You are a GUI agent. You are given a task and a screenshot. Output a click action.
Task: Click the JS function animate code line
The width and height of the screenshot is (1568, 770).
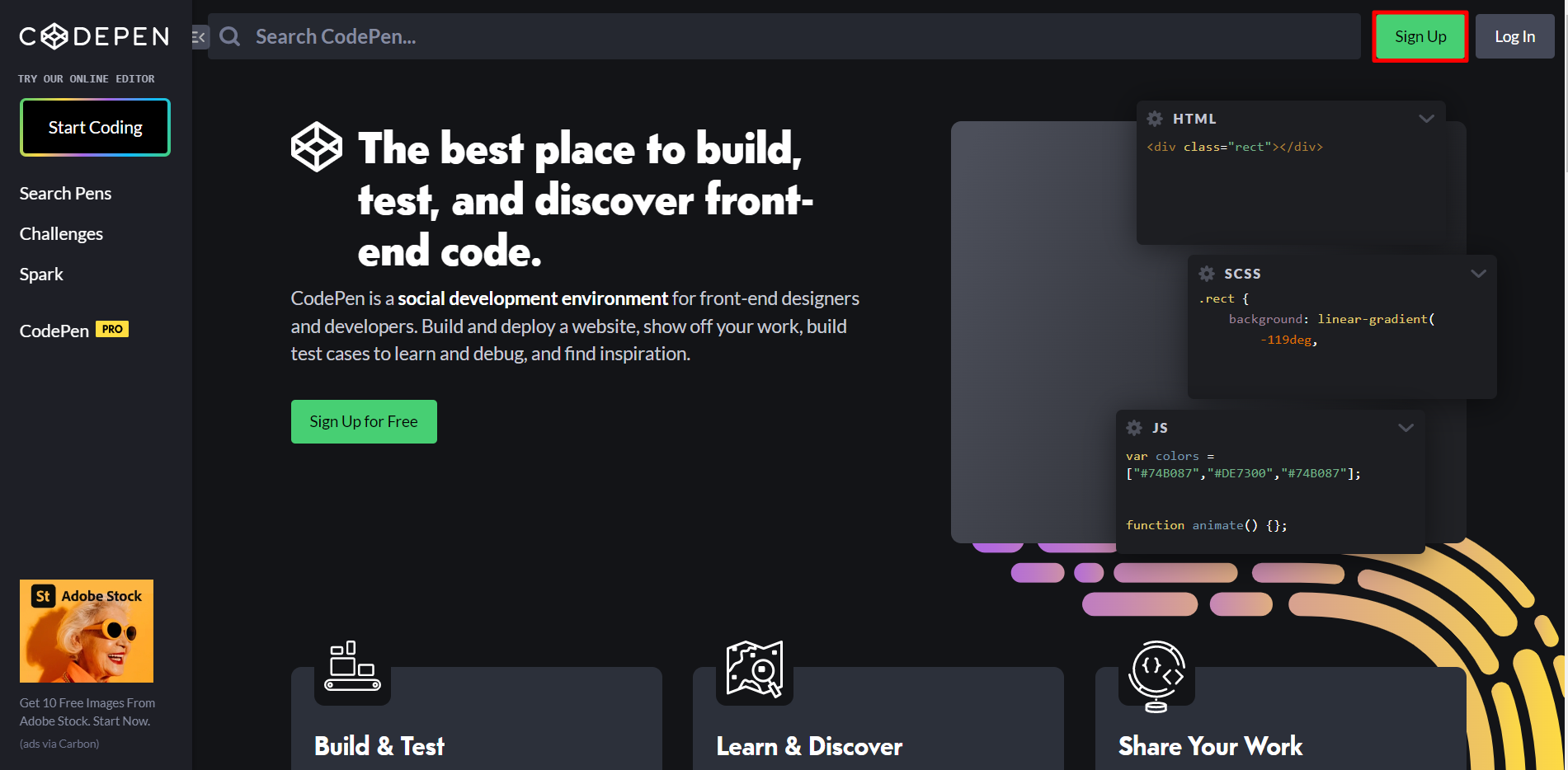tap(1206, 525)
